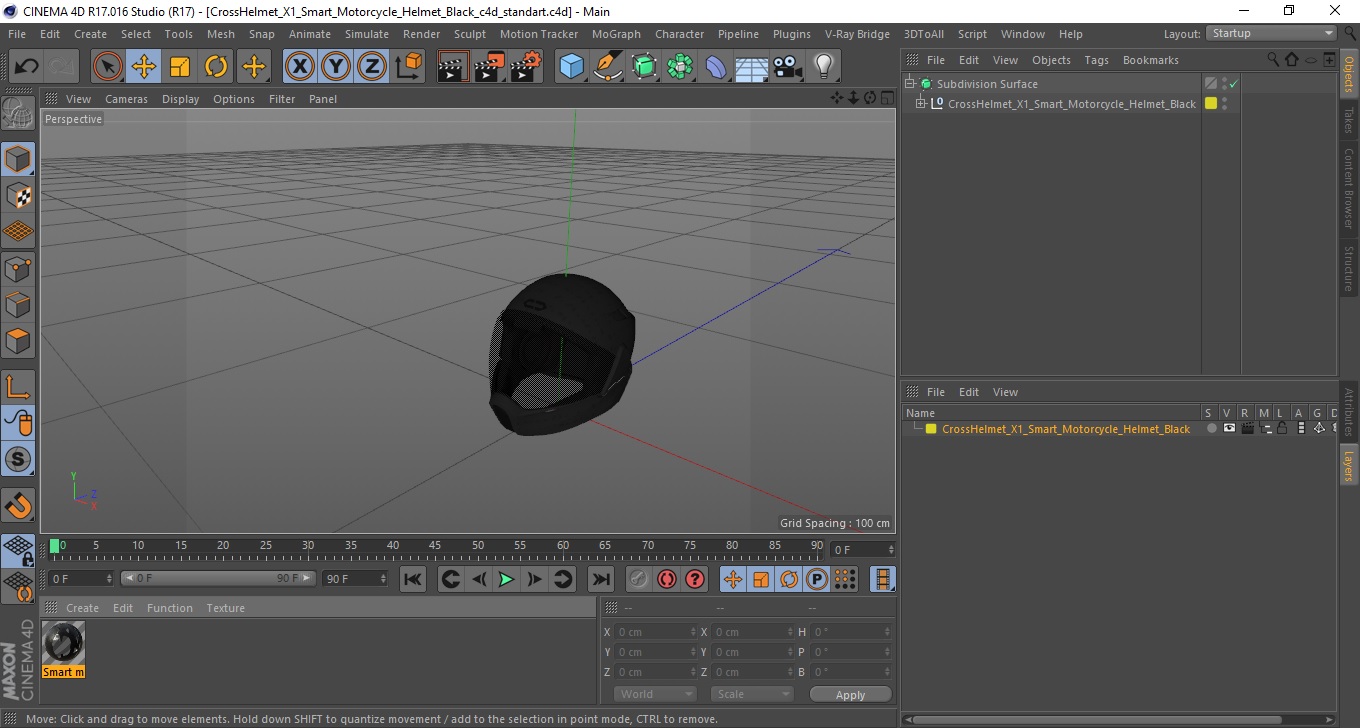Open the Sculpt menu

click(470, 34)
